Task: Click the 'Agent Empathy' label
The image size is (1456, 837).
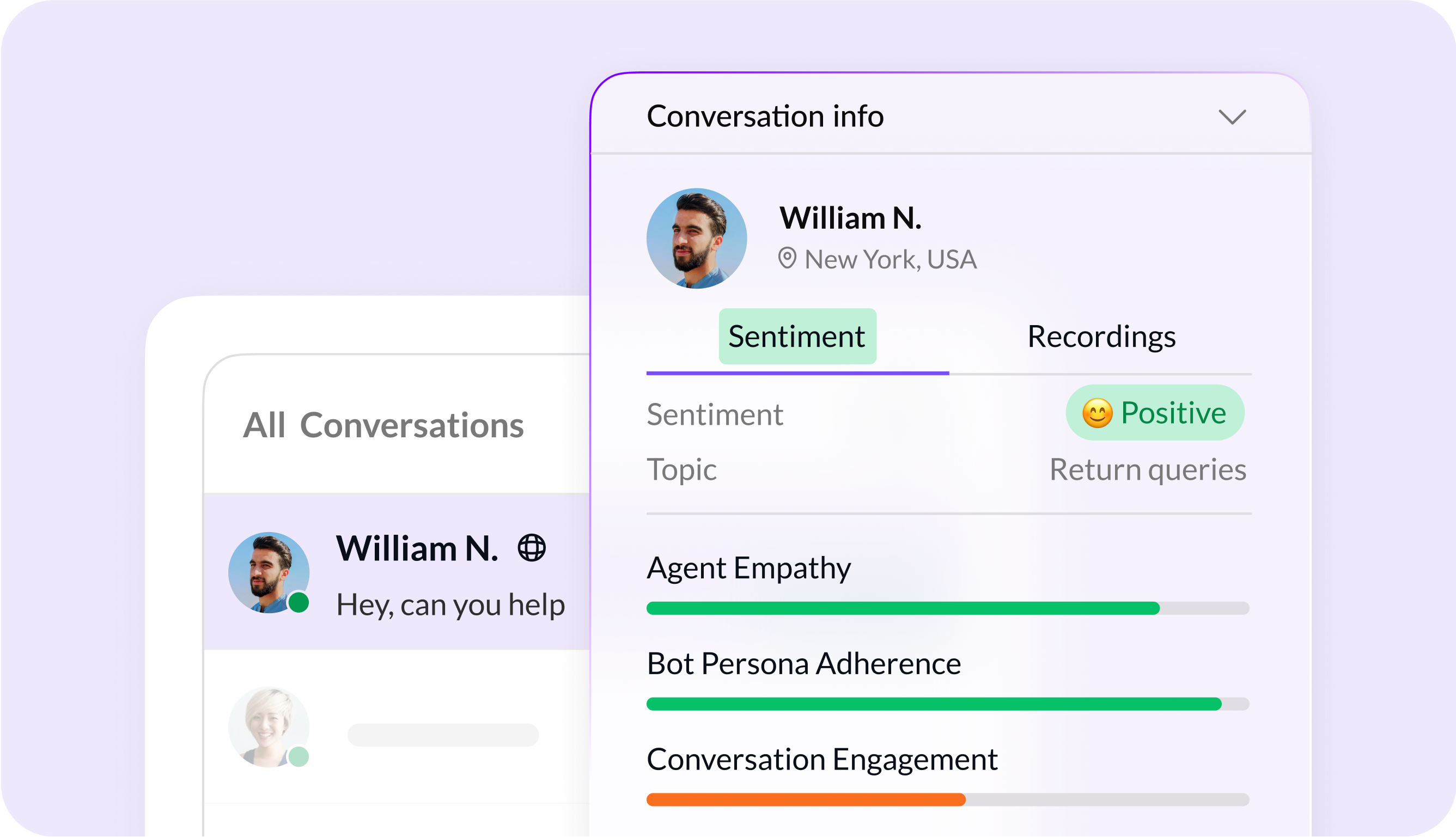Action: pos(748,568)
